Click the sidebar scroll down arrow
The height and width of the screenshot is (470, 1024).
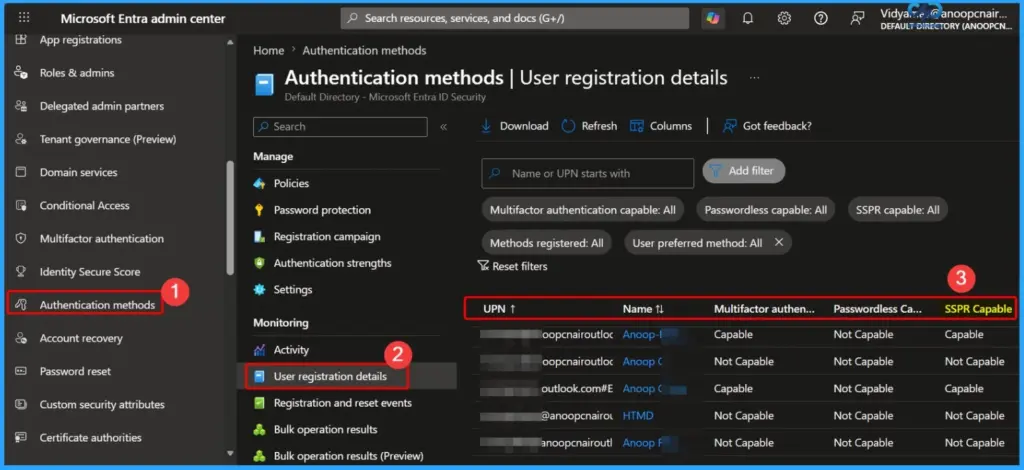[x=230, y=453]
